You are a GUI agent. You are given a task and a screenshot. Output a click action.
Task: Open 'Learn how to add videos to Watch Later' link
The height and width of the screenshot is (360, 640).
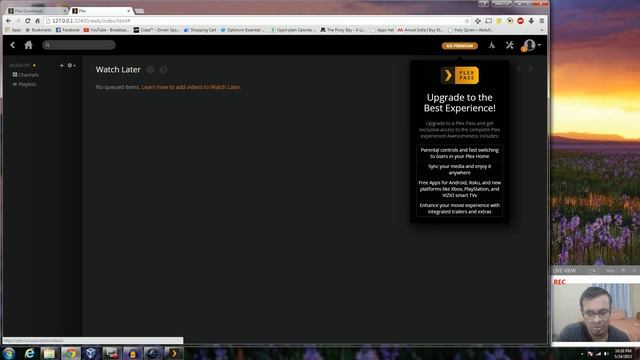click(x=191, y=87)
